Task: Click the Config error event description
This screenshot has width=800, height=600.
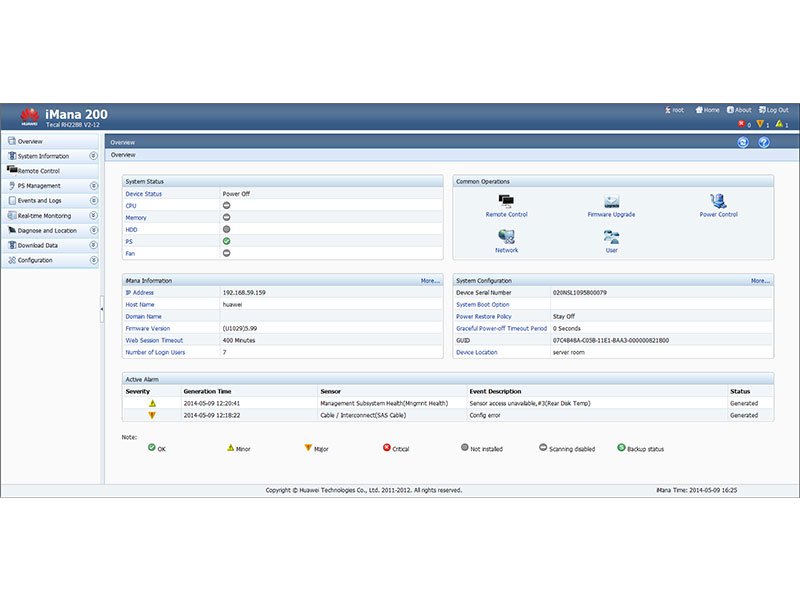Action: (x=485, y=415)
